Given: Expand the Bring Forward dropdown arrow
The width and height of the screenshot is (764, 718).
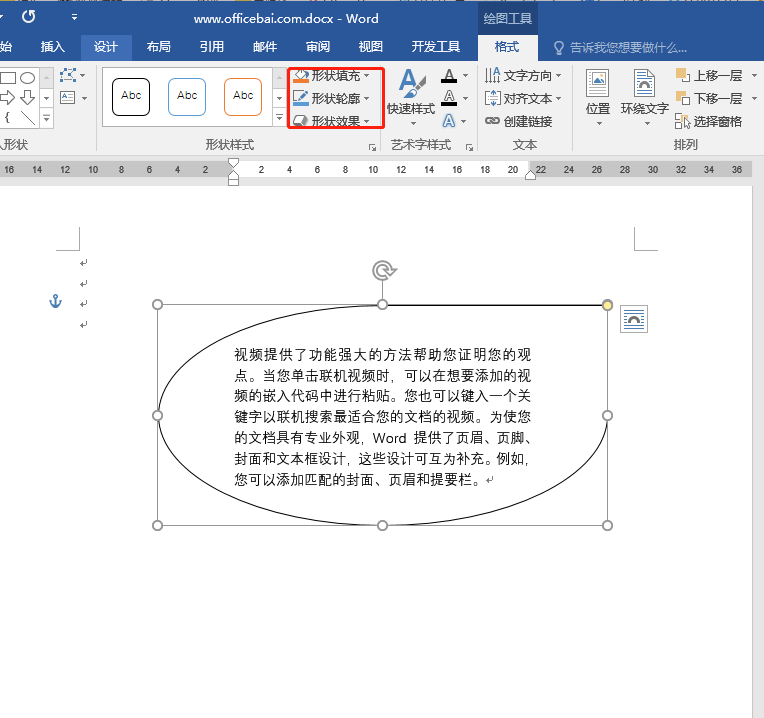Looking at the screenshot, I should [754, 76].
